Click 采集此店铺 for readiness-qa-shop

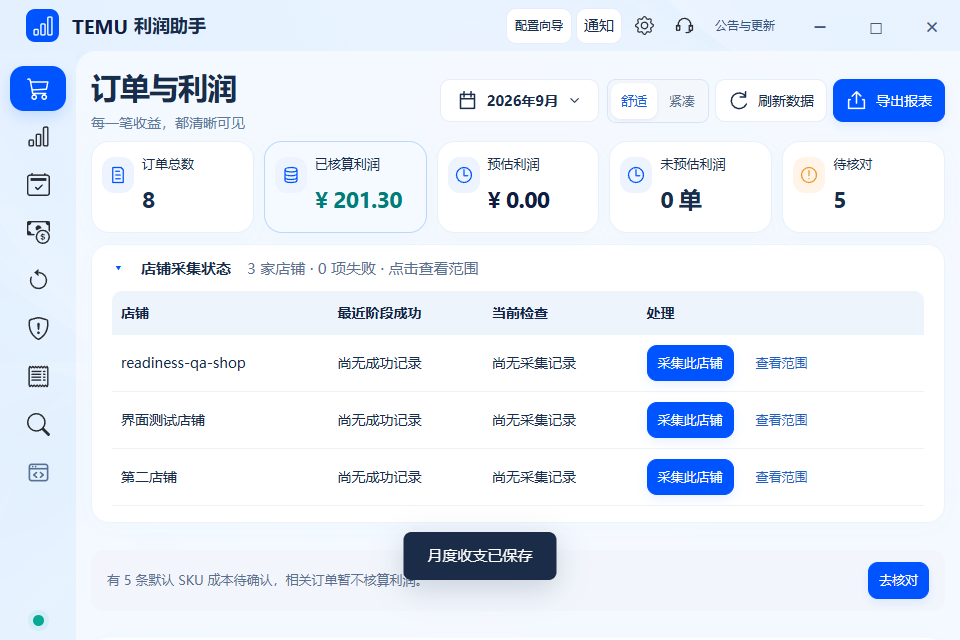690,363
